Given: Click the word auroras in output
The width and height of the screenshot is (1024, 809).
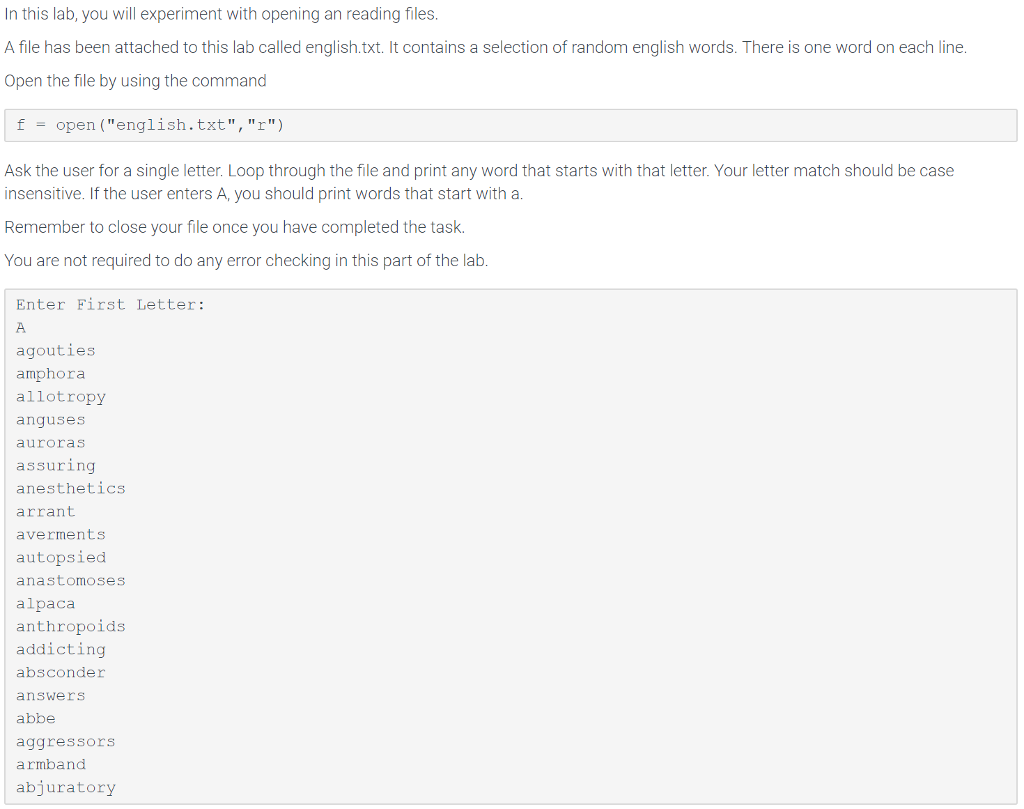Looking at the screenshot, I should 50,443.
